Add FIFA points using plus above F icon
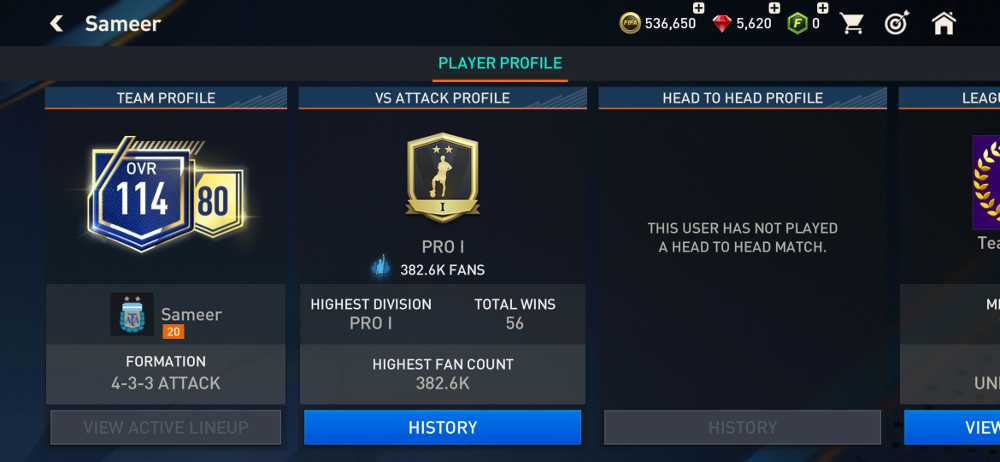 click(823, 8)
